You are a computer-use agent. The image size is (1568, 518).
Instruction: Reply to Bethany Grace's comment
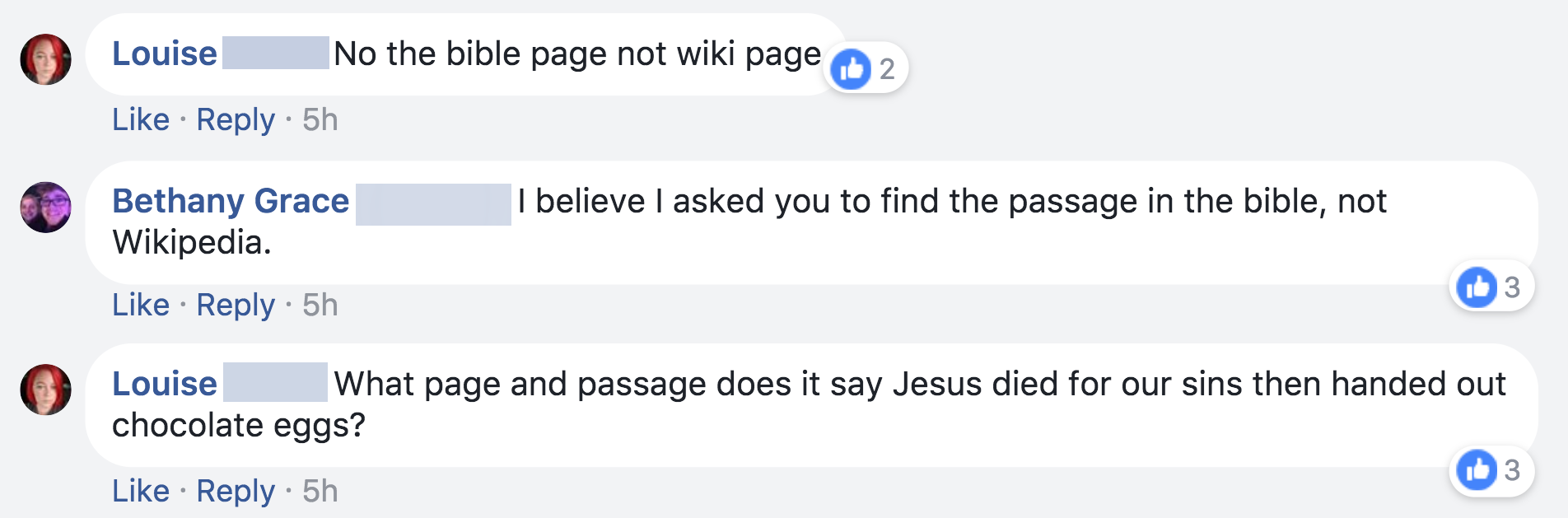(x=236, y=306)
